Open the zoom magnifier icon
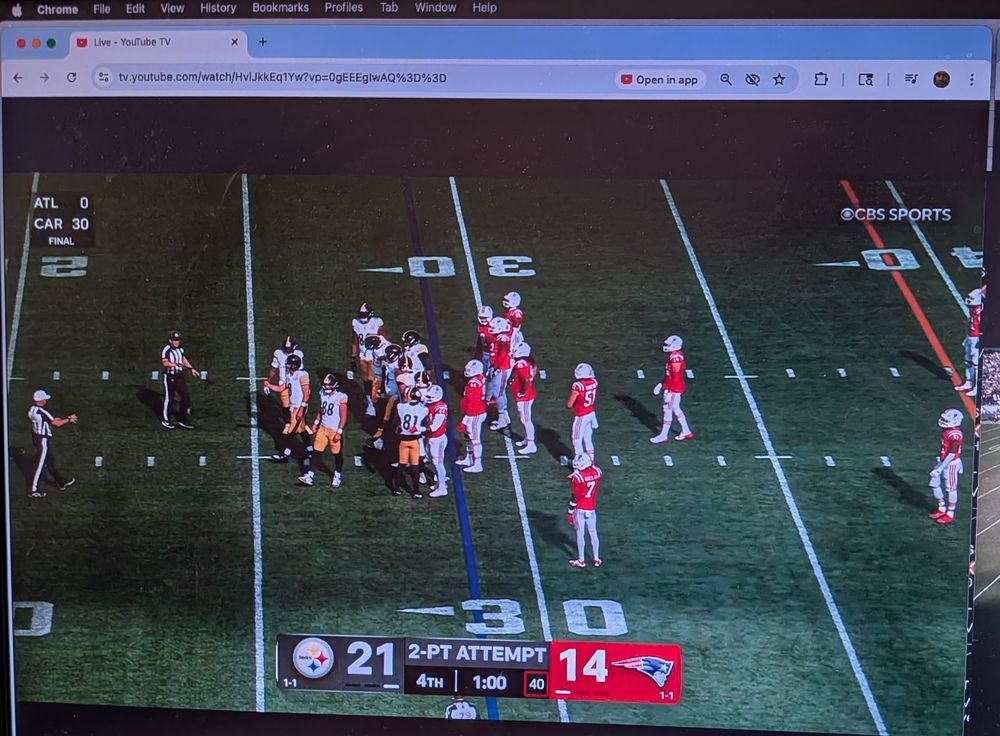The image size is (1000, 736). click(726, 79)
